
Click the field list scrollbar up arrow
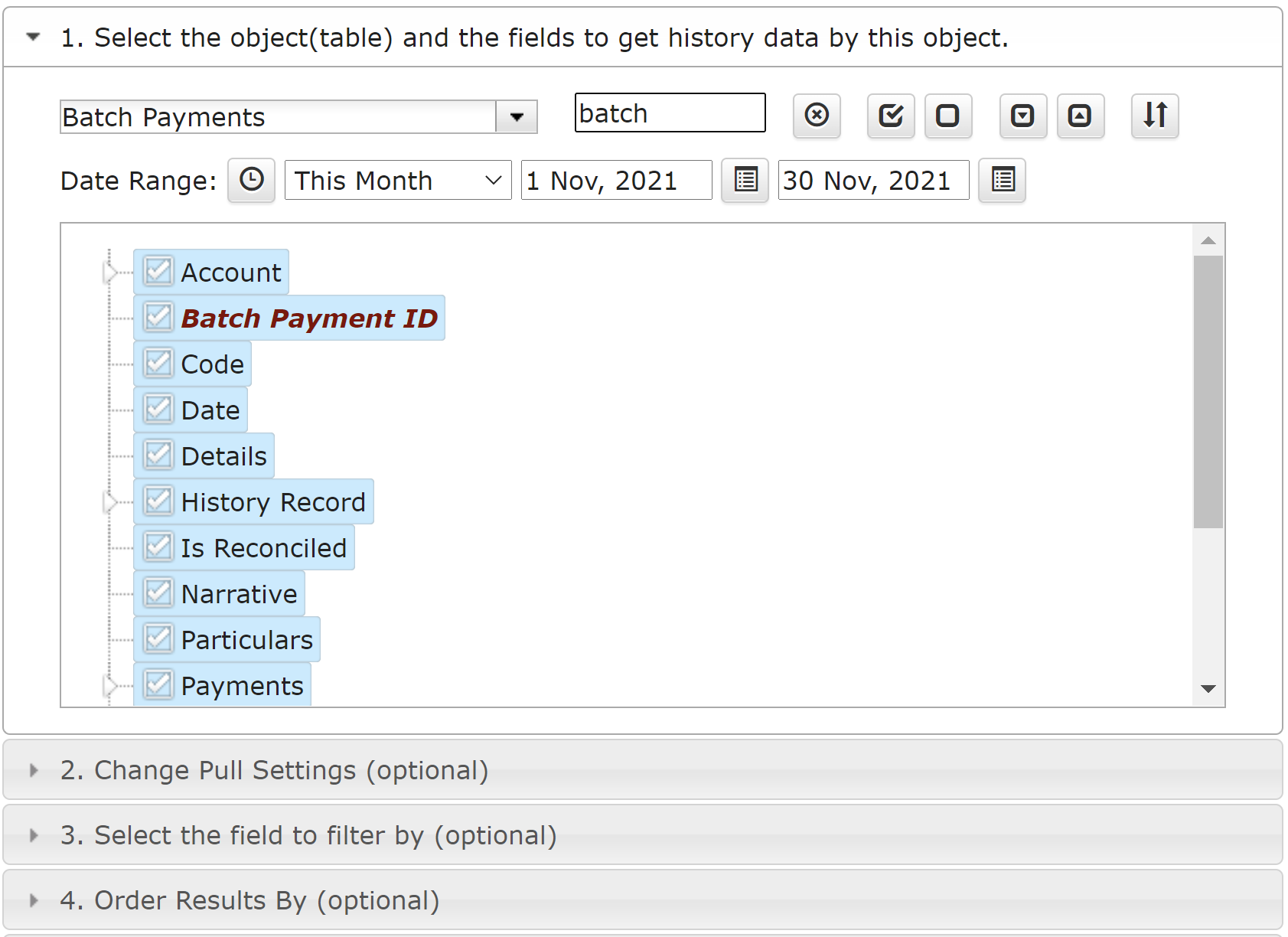pyautogui.click(x=1208, y=240)
